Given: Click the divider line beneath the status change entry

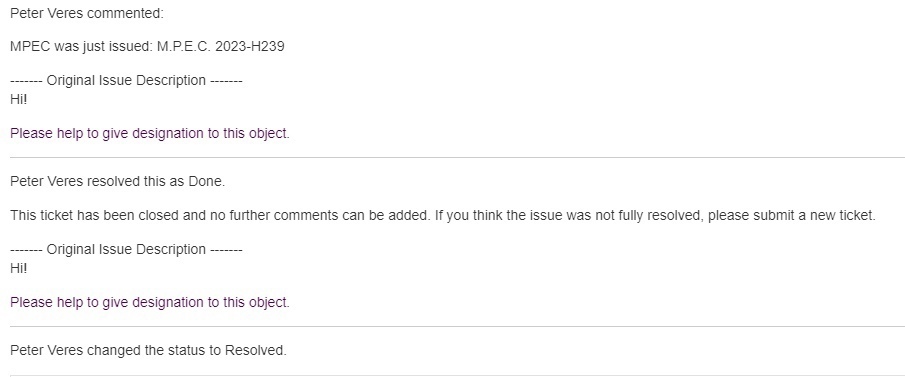Looking at the screenshot, I should (457, 375).
